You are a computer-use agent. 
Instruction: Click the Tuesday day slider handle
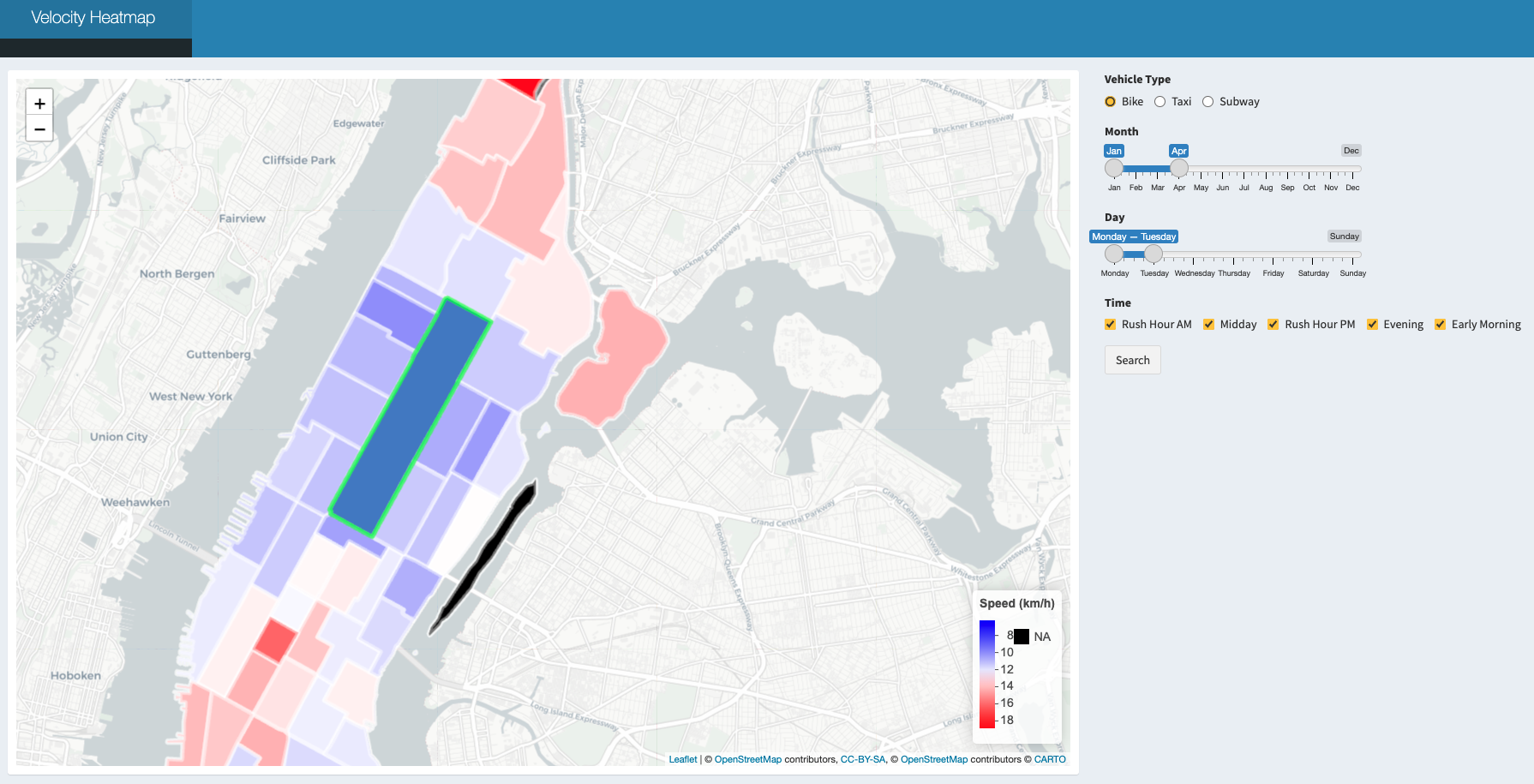pos(1153,254)
